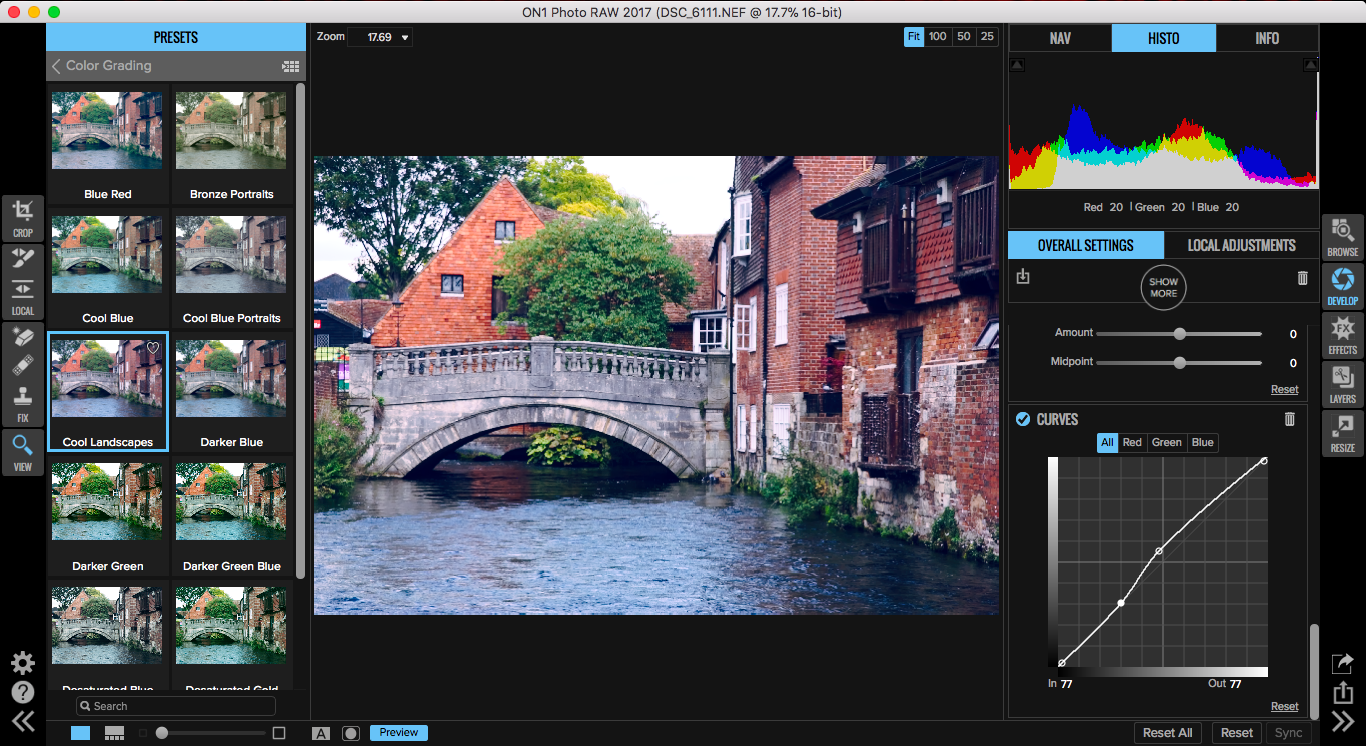
Task: Expand settings with the Show More button
Action: (x=1163, y=287)
